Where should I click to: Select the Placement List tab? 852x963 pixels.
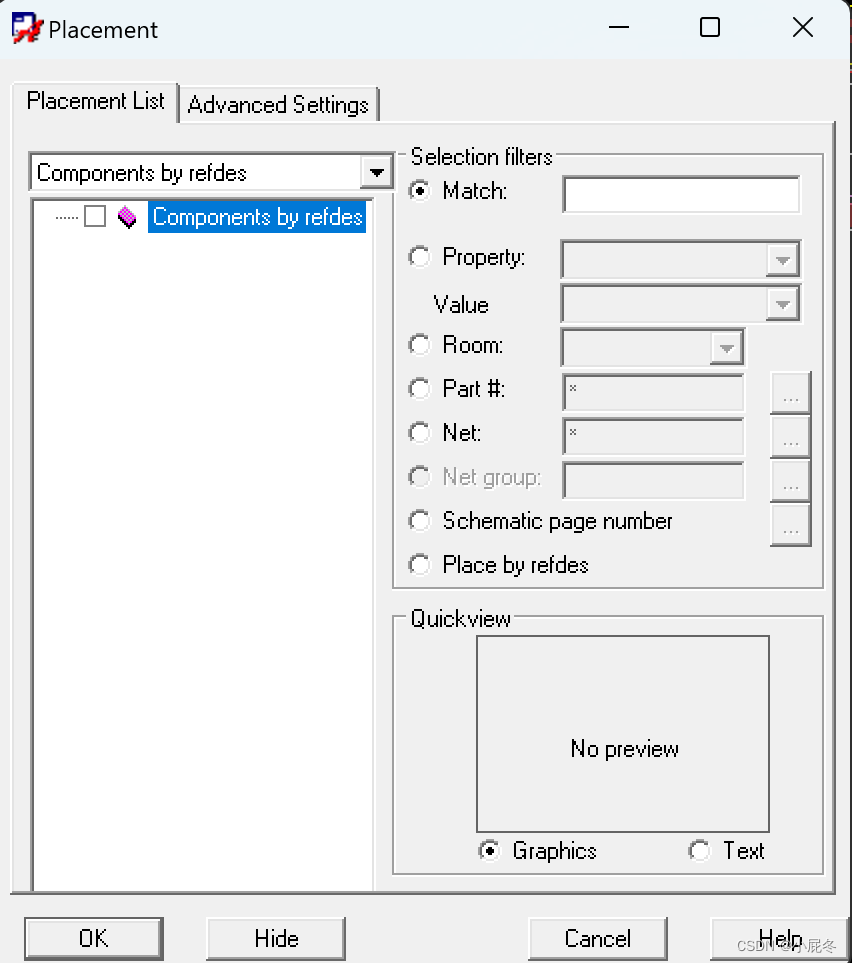click(95, 101)
